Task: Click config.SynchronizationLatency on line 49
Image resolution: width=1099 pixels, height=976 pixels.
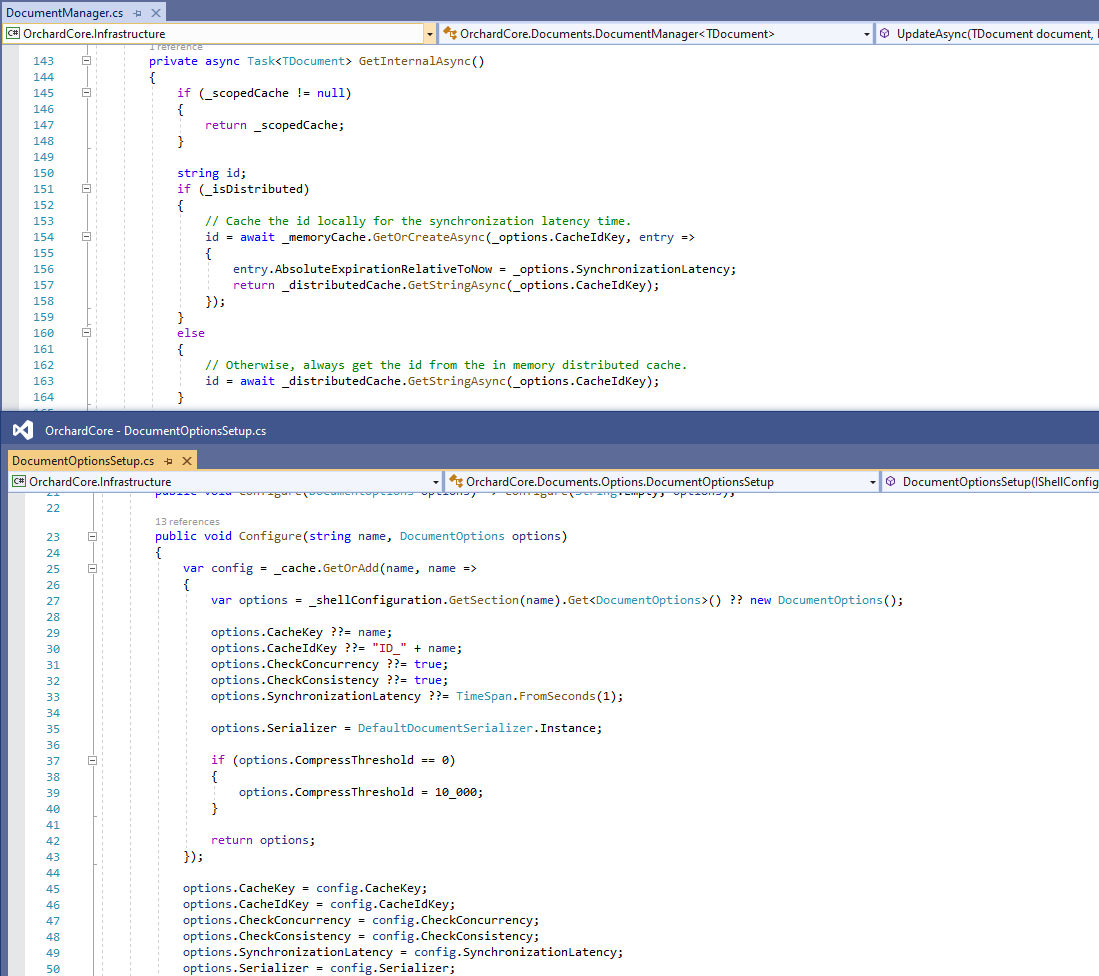Action: pos(515,952)
